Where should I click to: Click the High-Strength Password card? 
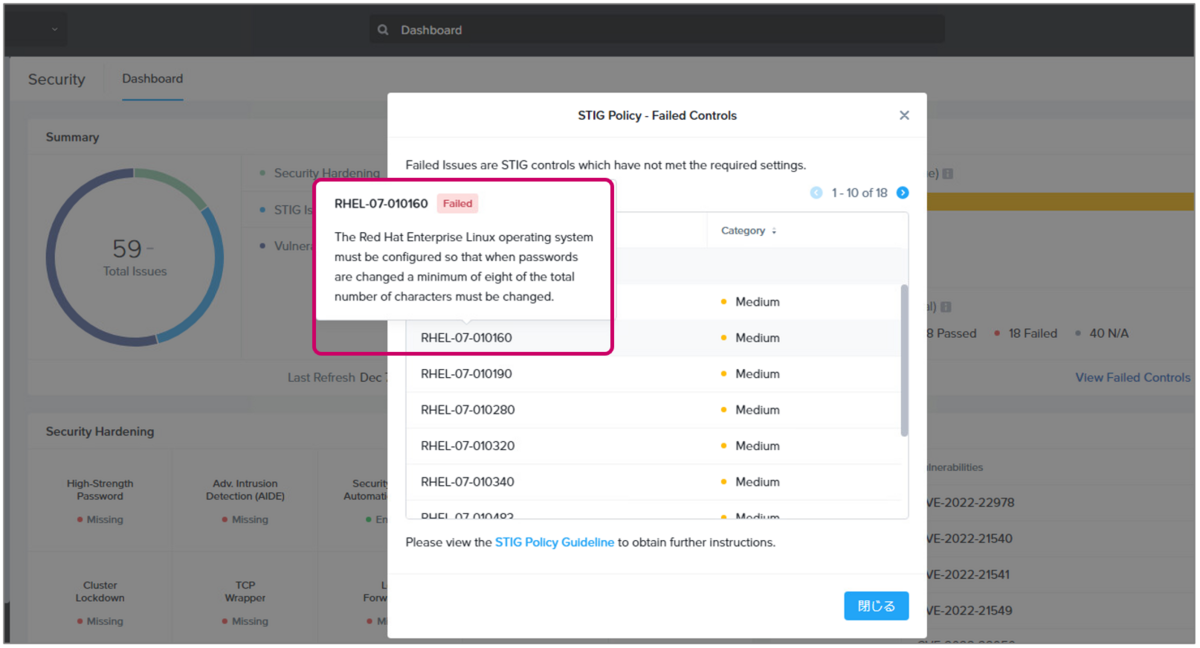100,501
